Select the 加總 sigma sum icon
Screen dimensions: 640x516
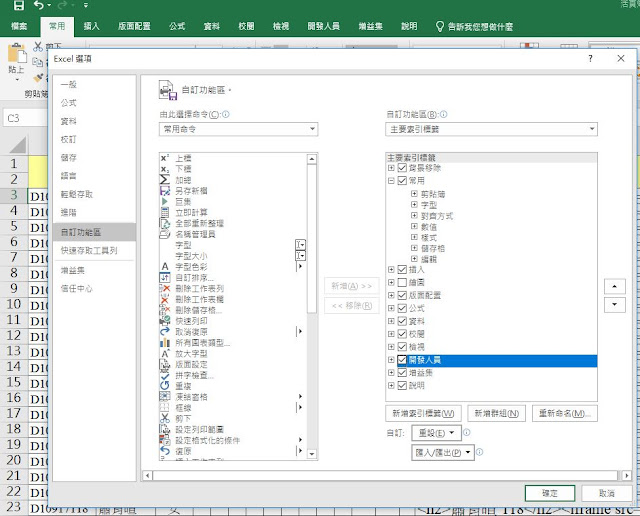pos(164,180)
